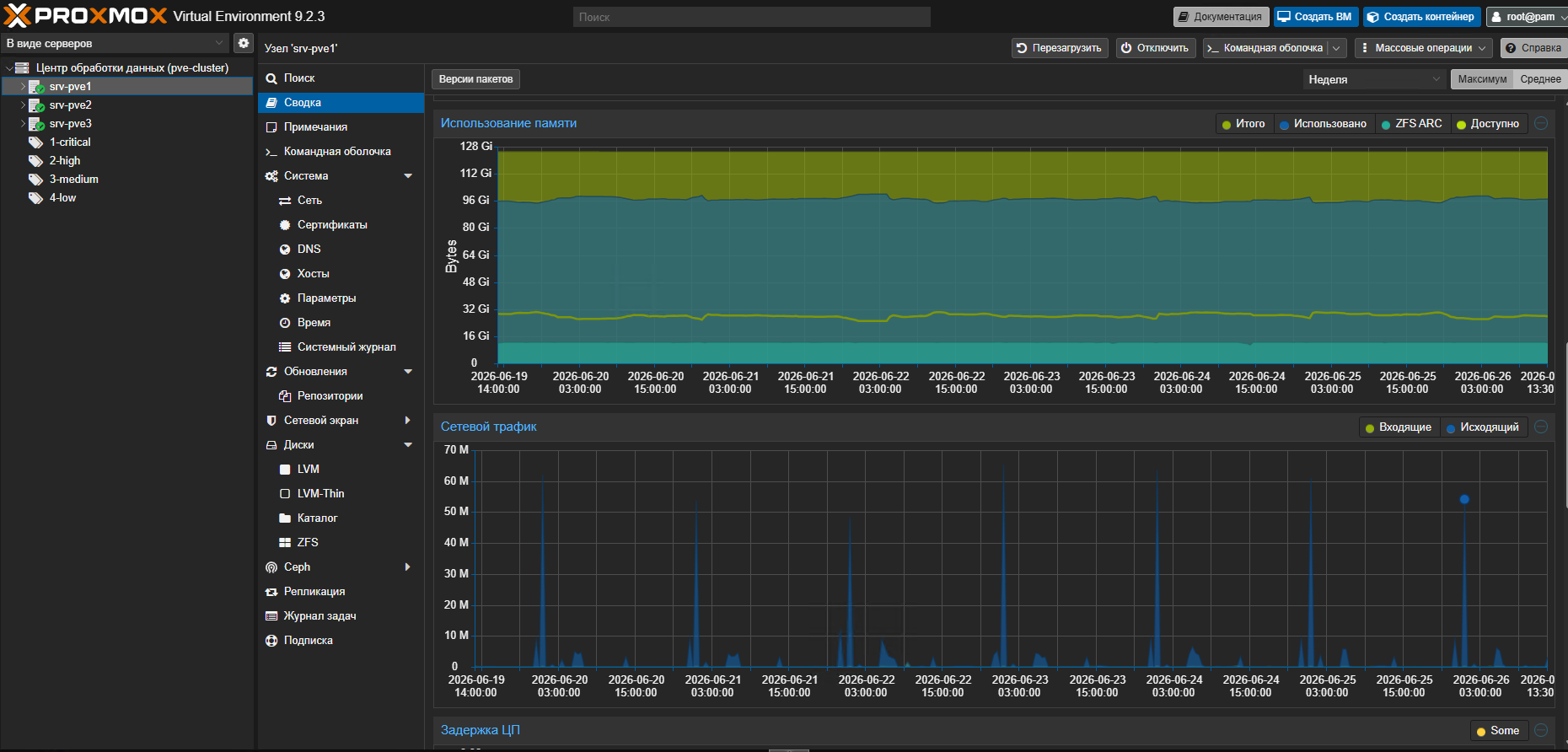
Task: Toggle the ZFS ARC series visibility
Action: (x=1411, y=124)
